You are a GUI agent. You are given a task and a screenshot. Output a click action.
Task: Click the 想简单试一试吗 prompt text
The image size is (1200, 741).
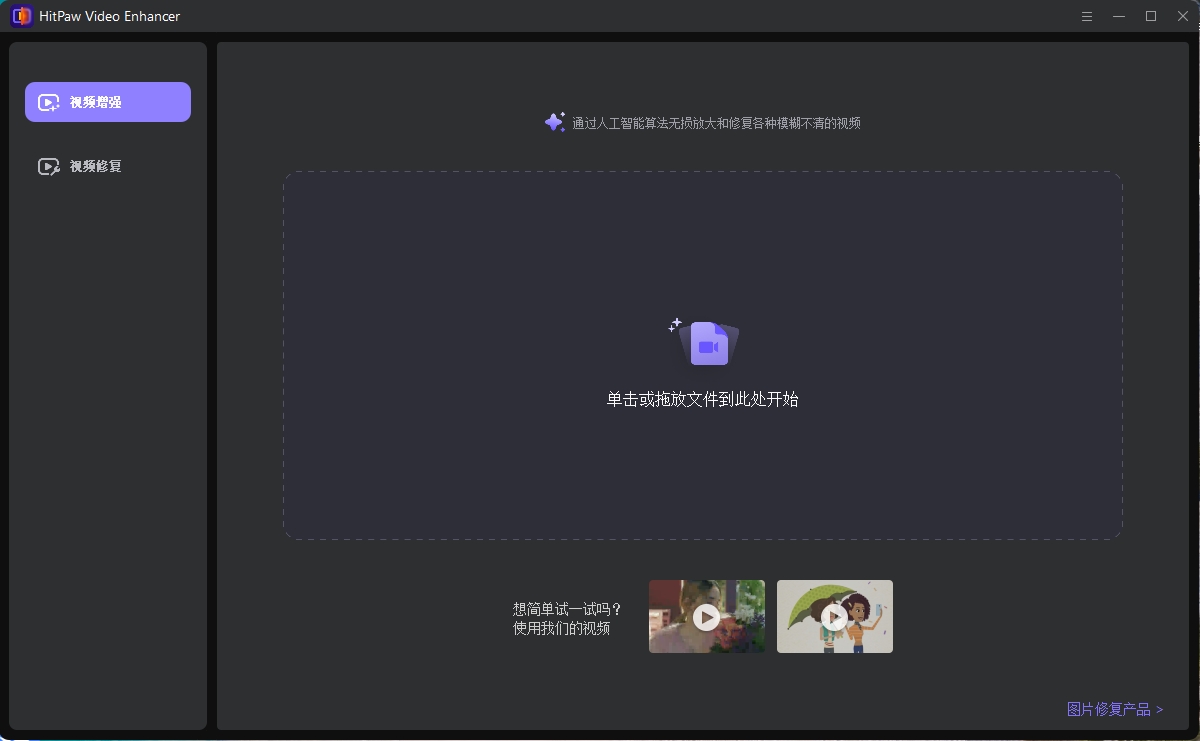coord(567,608)
